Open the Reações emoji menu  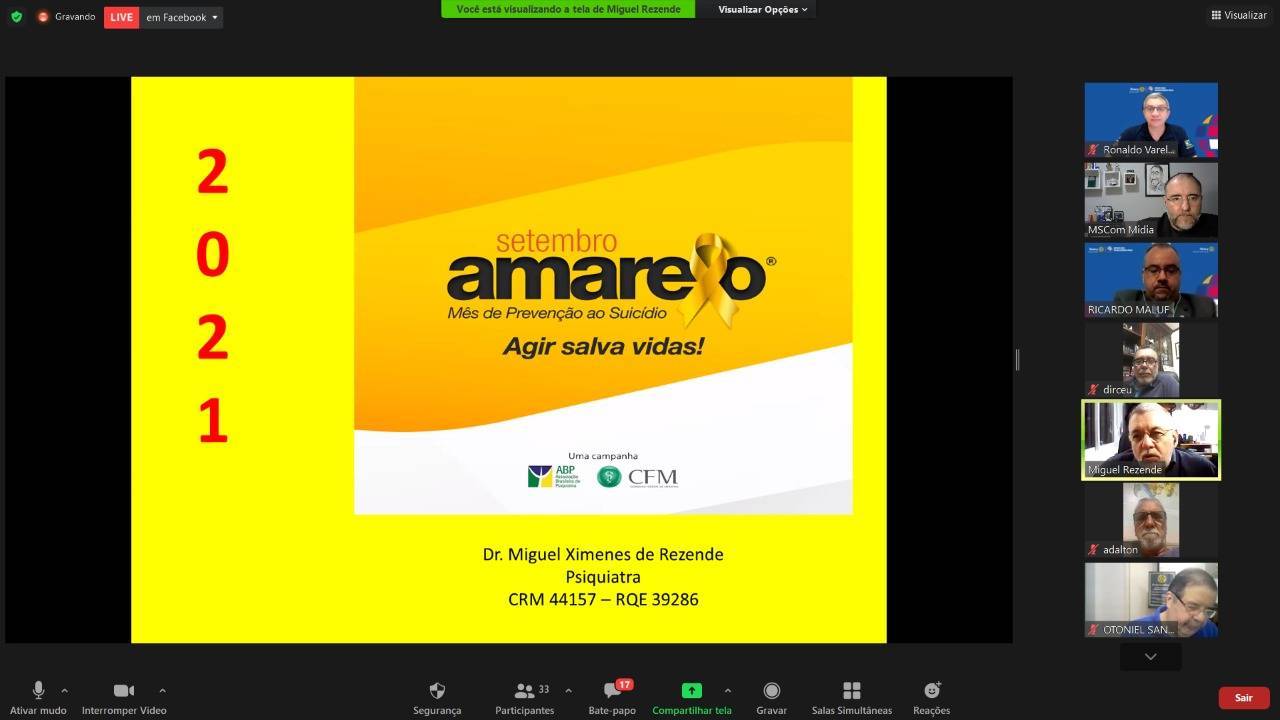[931, 691]
